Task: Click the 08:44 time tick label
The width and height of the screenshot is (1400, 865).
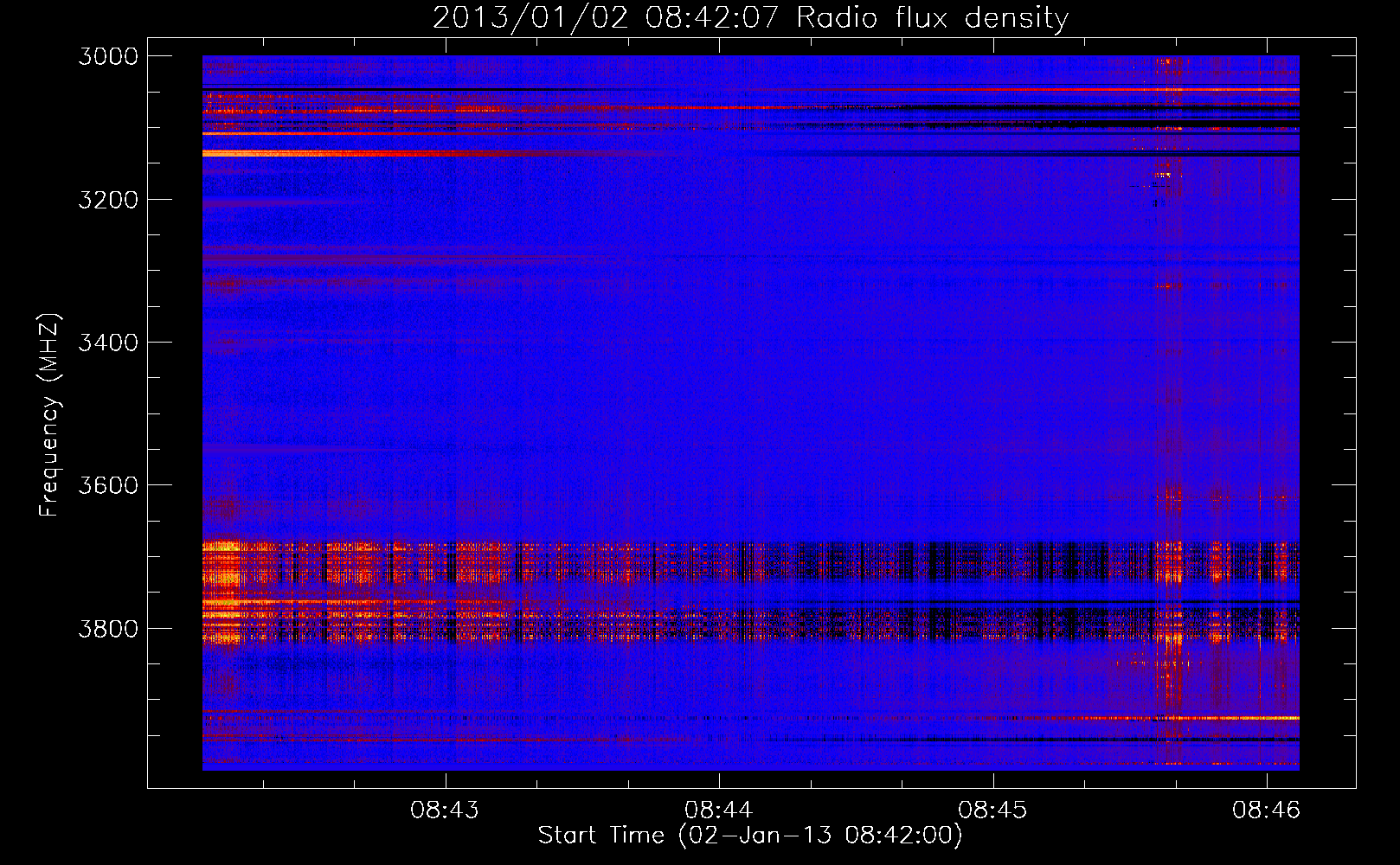Action: click(x=719, y=810)
